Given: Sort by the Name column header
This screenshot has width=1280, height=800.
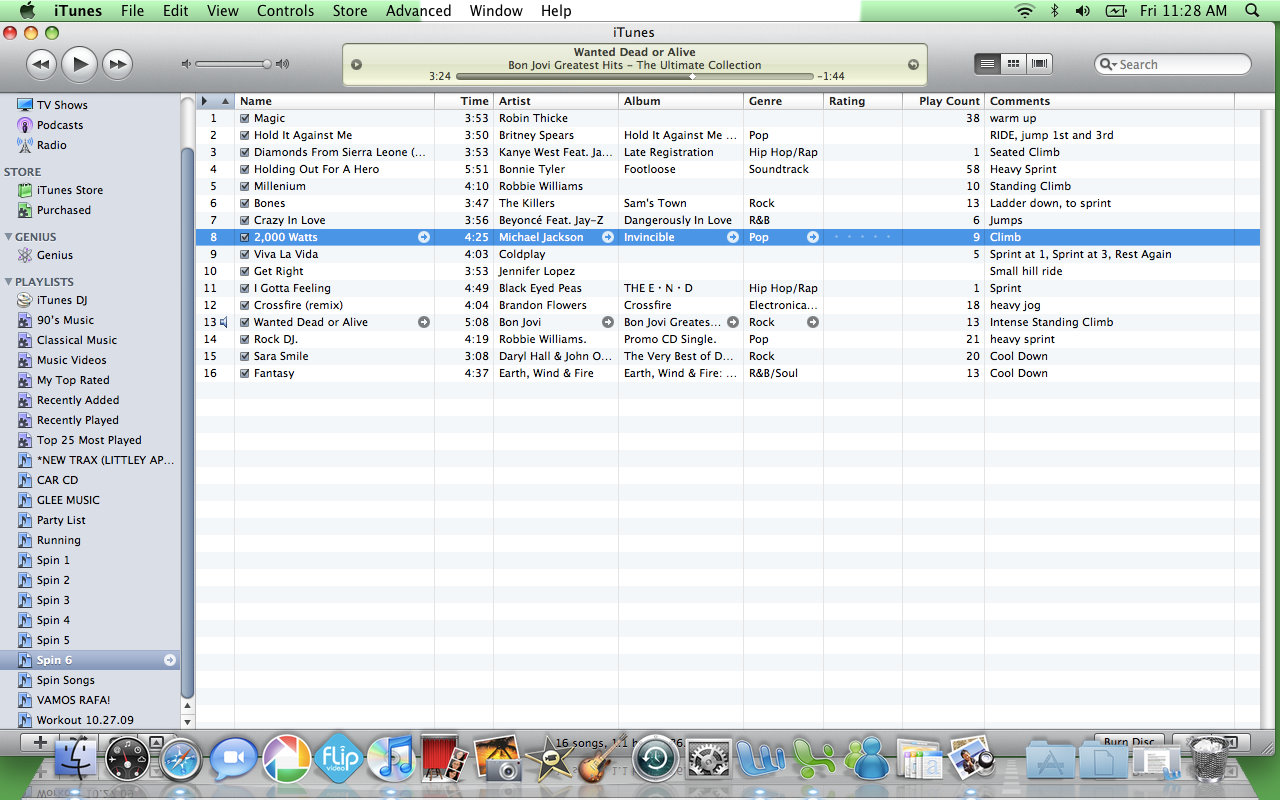Looking at the screenshot, I should (335, 101).
